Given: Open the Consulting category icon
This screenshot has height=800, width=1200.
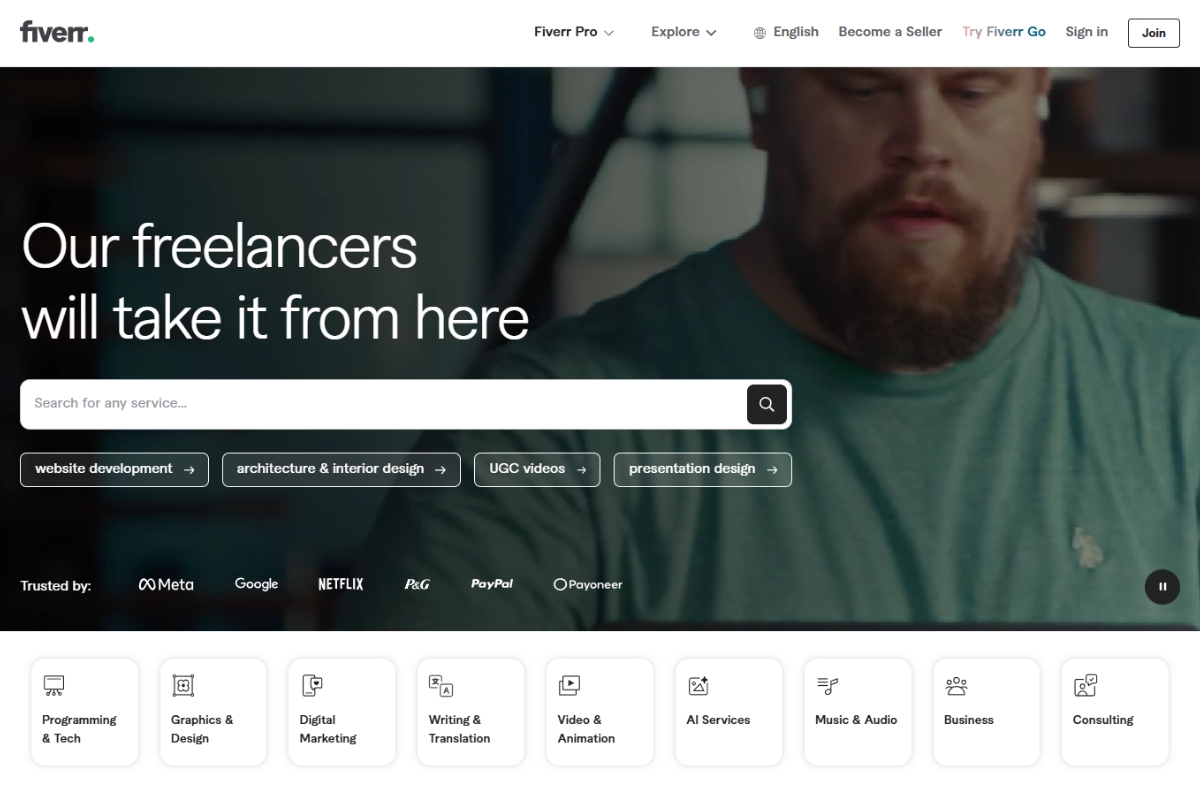Looking at the screenshot, I should (1084, 685).
